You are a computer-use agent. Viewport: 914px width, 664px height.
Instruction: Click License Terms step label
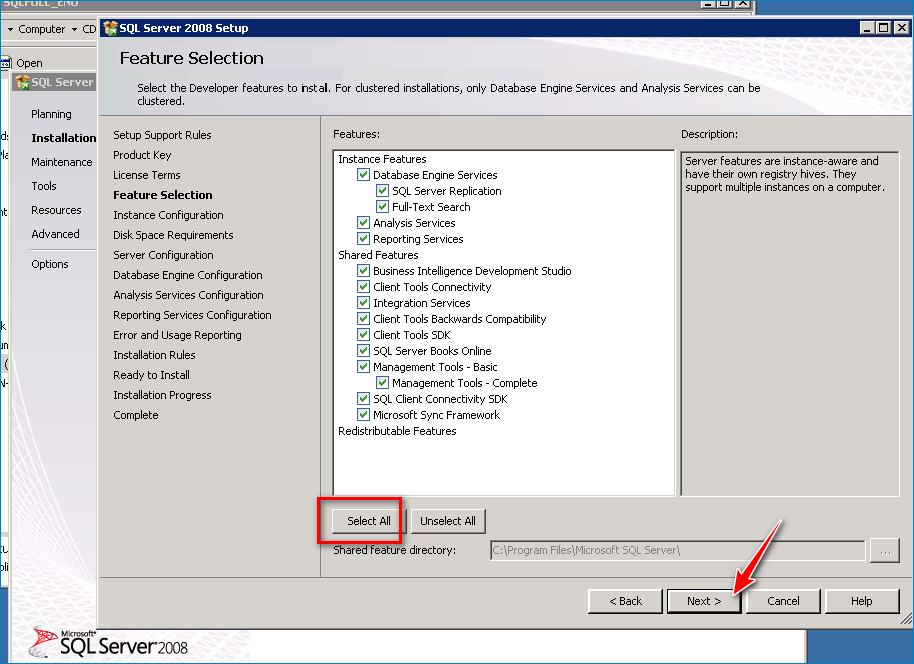[x=147, y=175]
